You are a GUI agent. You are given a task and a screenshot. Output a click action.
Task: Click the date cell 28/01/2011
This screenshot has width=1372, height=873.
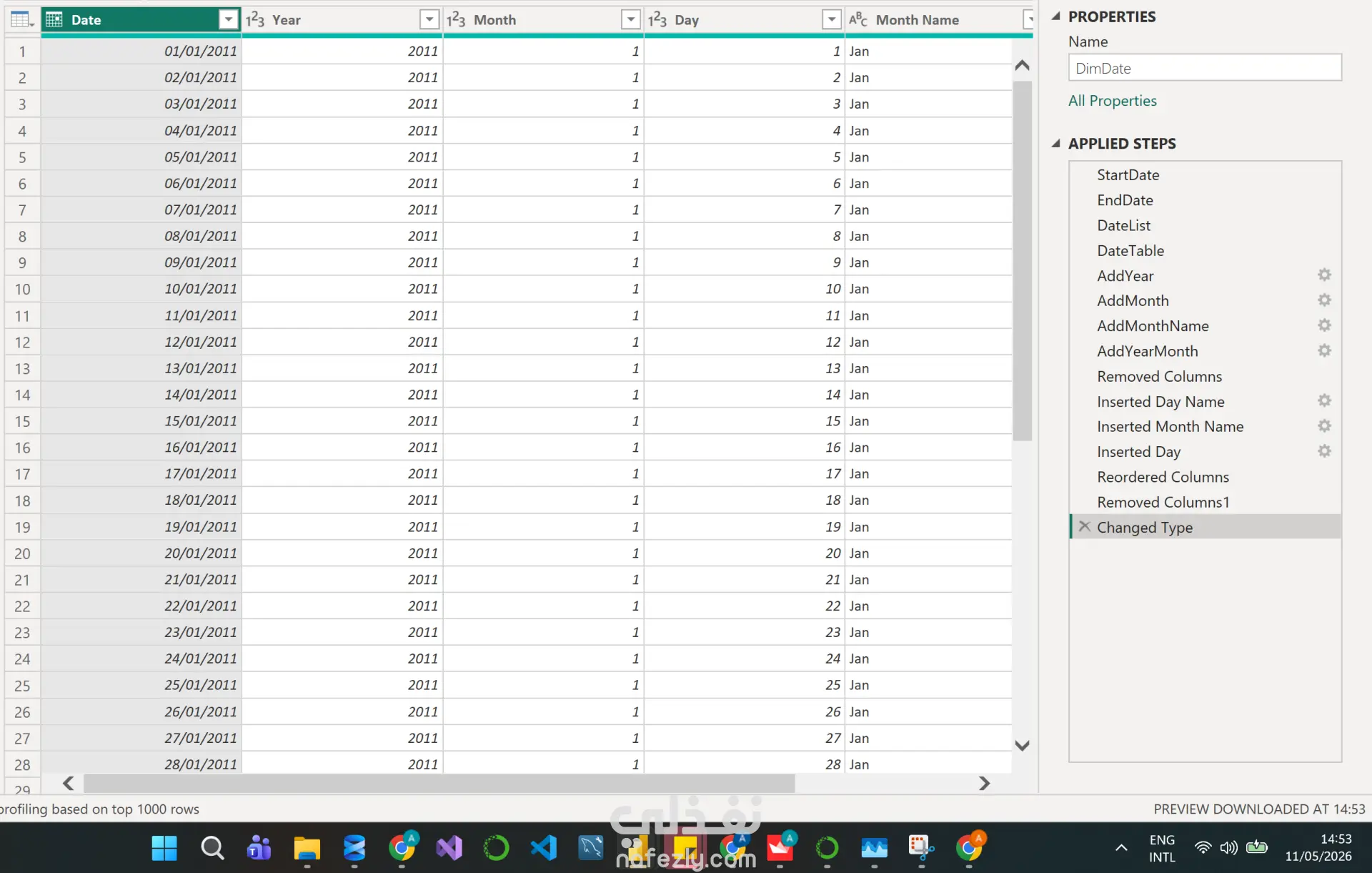(x=141, y=764)
